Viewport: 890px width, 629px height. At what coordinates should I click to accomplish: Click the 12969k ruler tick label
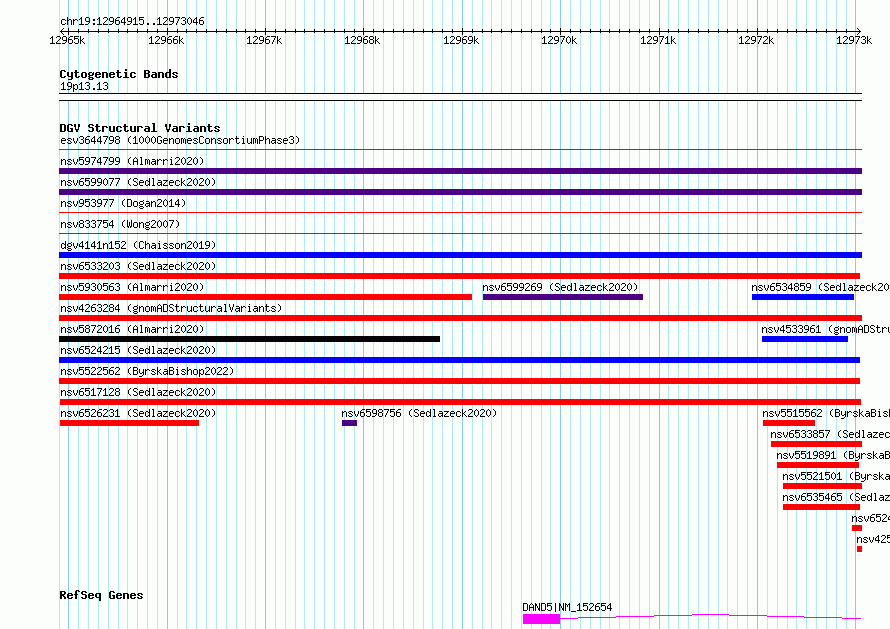[x=461, y=40]
